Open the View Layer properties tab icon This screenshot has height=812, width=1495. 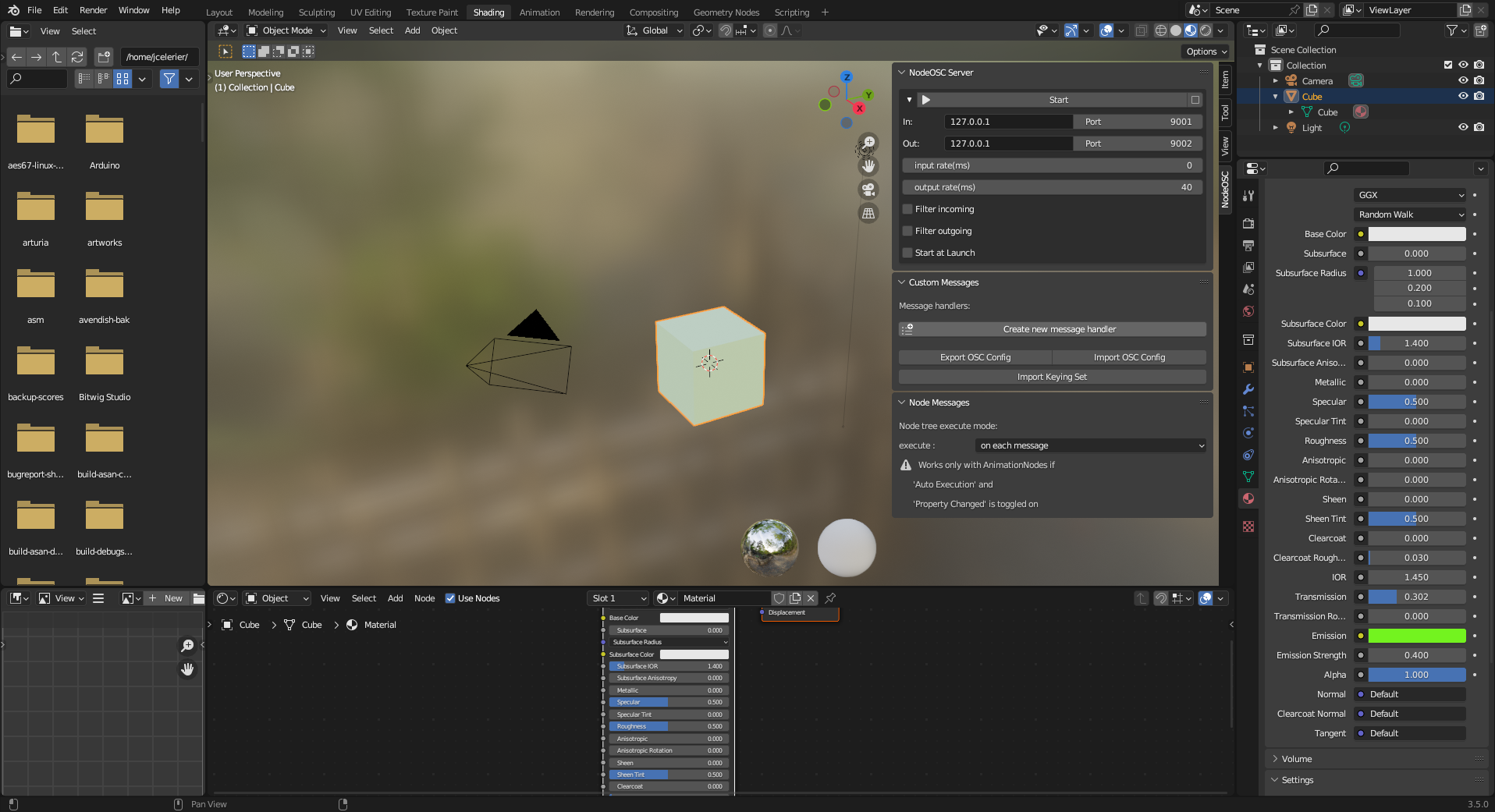pos(1248,267)
